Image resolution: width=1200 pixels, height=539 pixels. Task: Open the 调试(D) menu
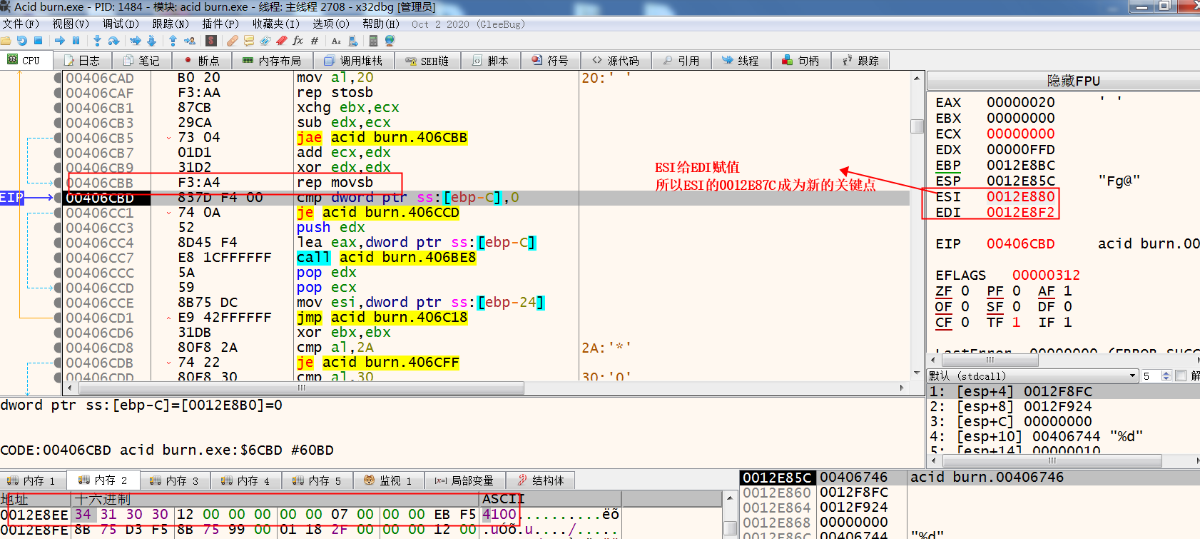click(121, 23)
